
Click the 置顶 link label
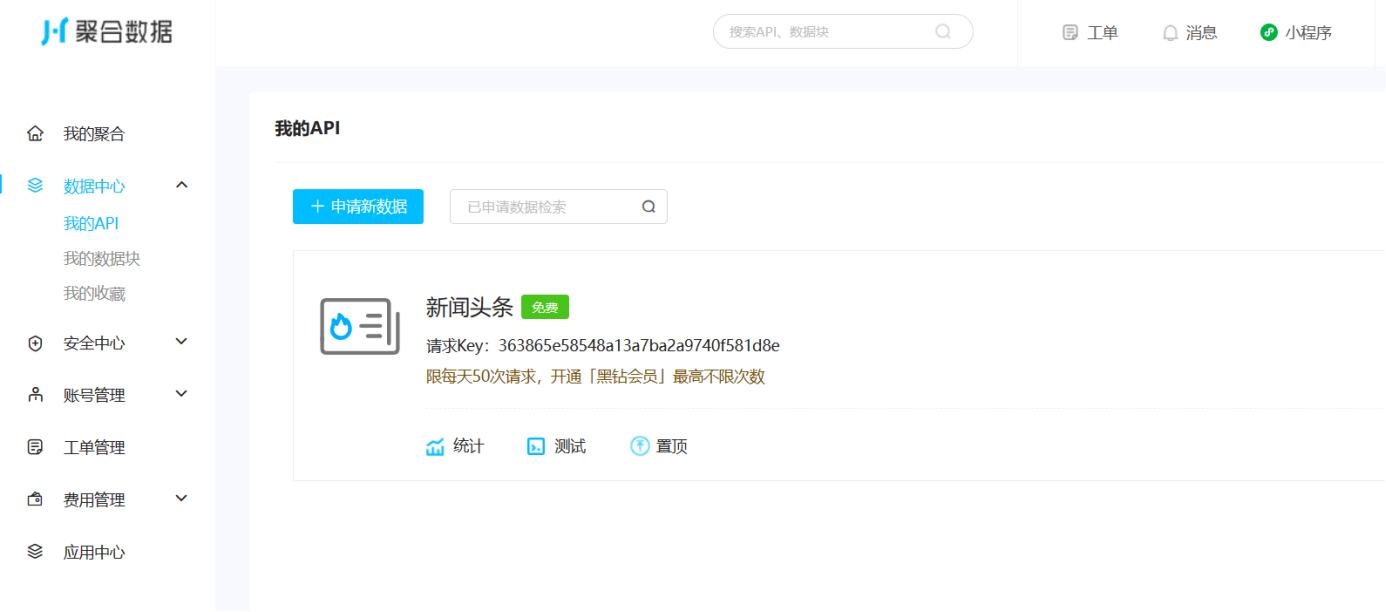[672, 446]
